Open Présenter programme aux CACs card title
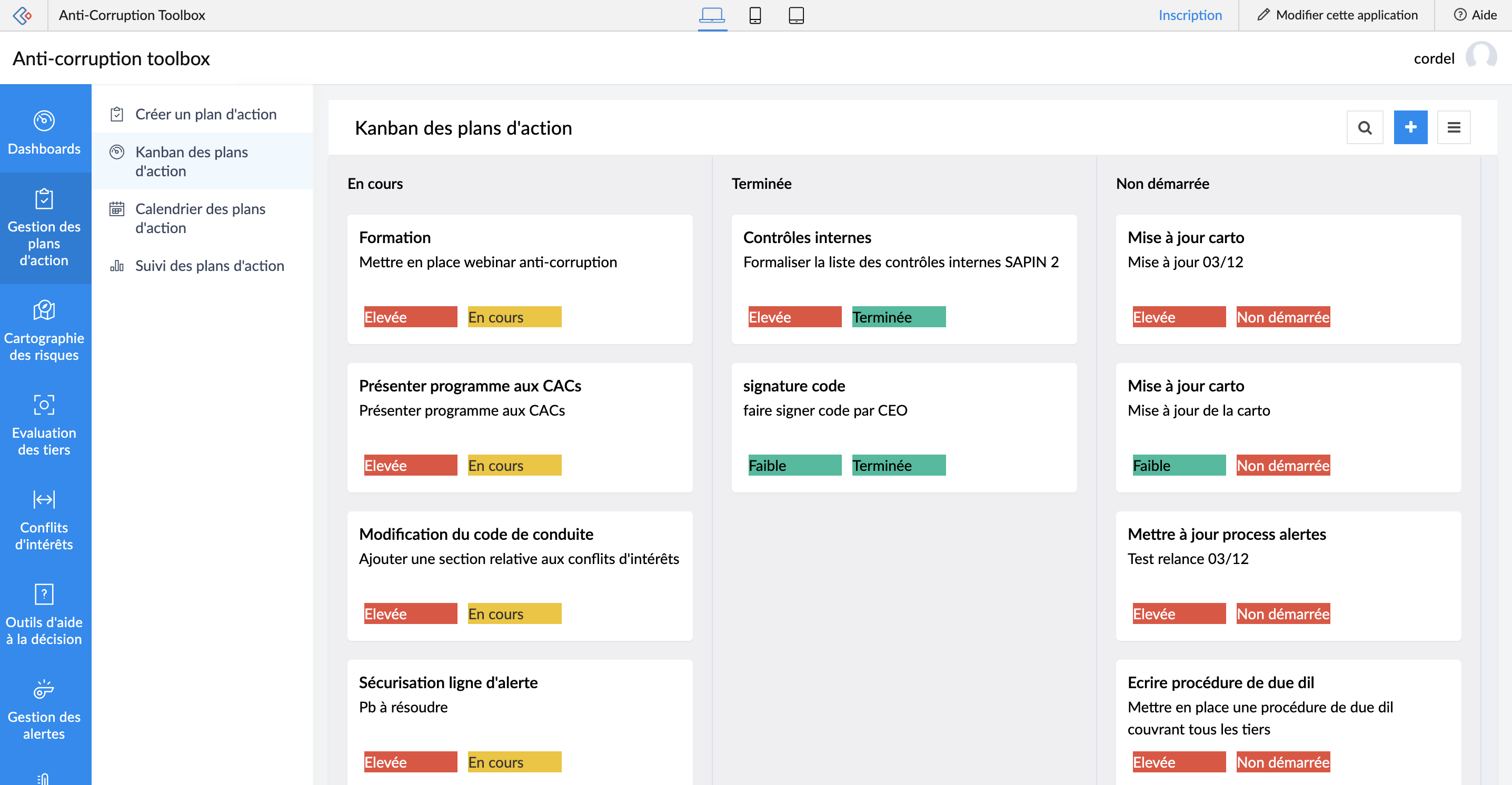Image resolution: width=1512 pixels, height=785 pixels. [470, 386]
